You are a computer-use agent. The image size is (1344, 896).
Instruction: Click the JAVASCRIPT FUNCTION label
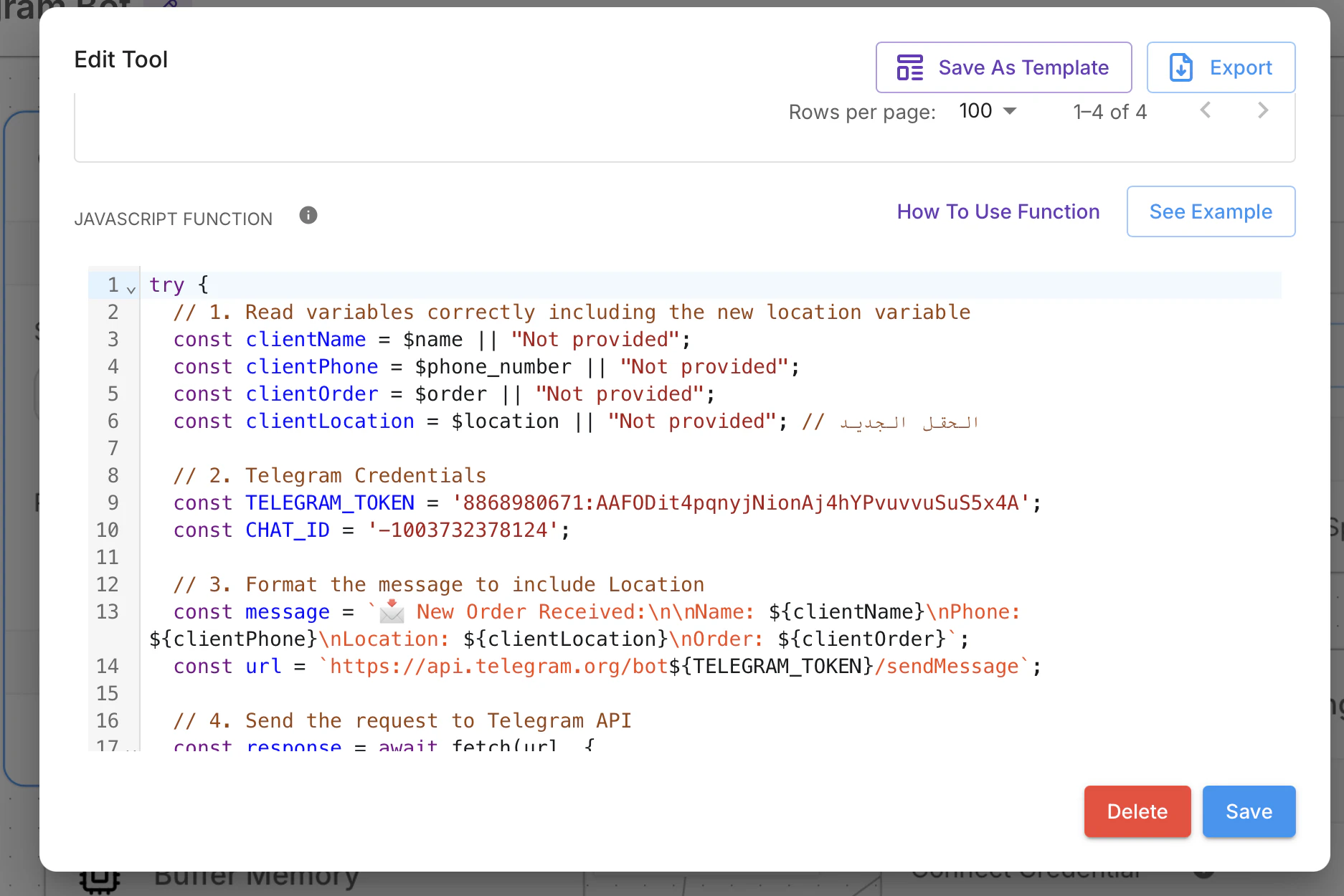point(174,219)
